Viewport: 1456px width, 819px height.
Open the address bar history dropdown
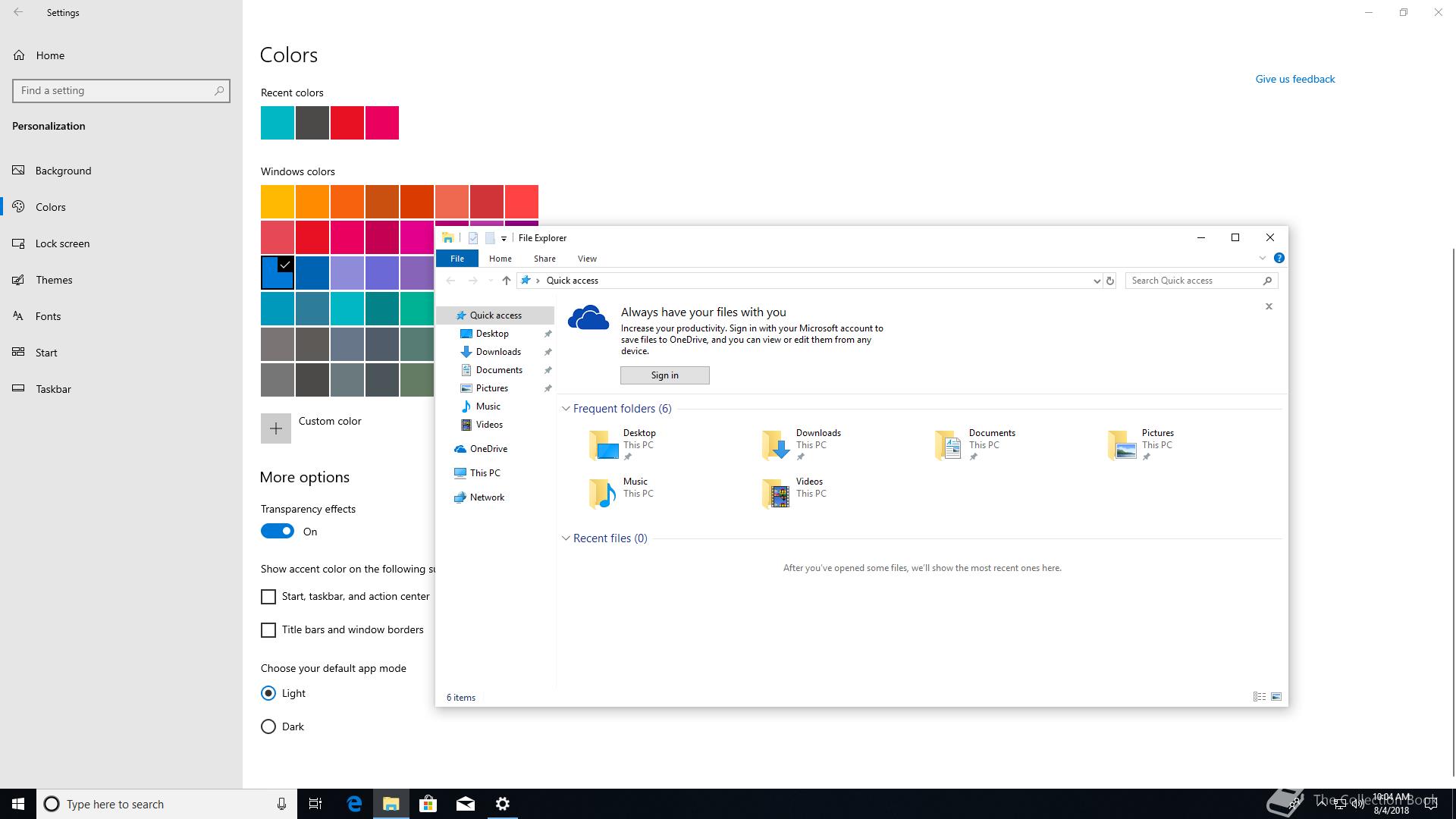click(x=1096, y=281)
